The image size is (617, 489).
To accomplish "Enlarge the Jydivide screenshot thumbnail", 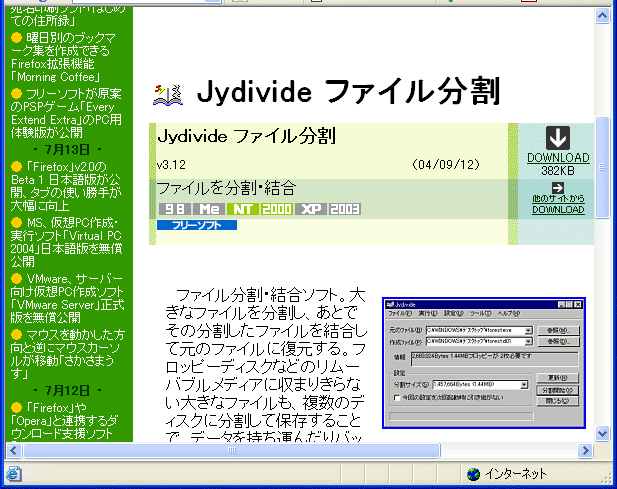I will (484, 363).
